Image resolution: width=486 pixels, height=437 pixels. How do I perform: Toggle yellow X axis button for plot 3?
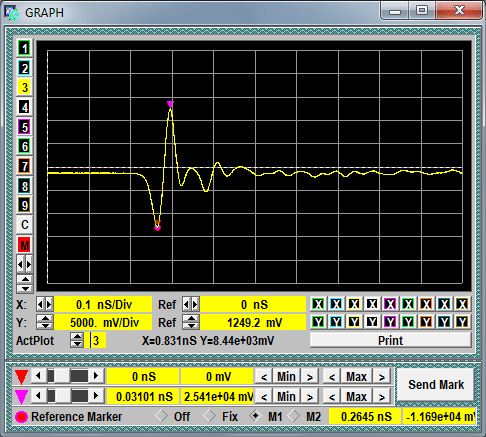point(354,304)
